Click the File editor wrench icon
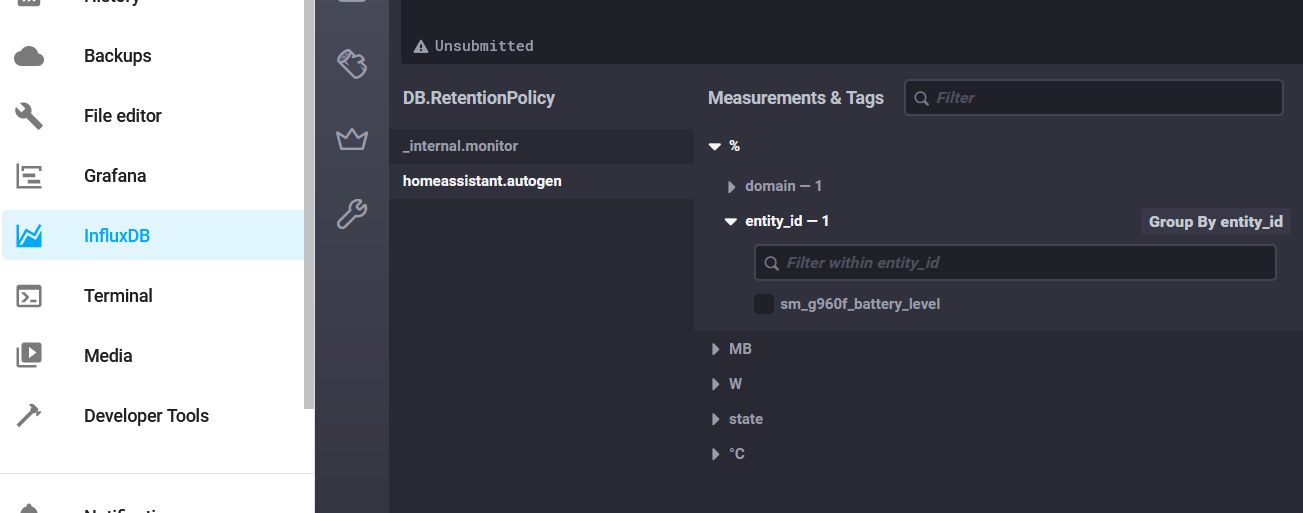Viewport: 1303px width, 513px height. (29, 116)
